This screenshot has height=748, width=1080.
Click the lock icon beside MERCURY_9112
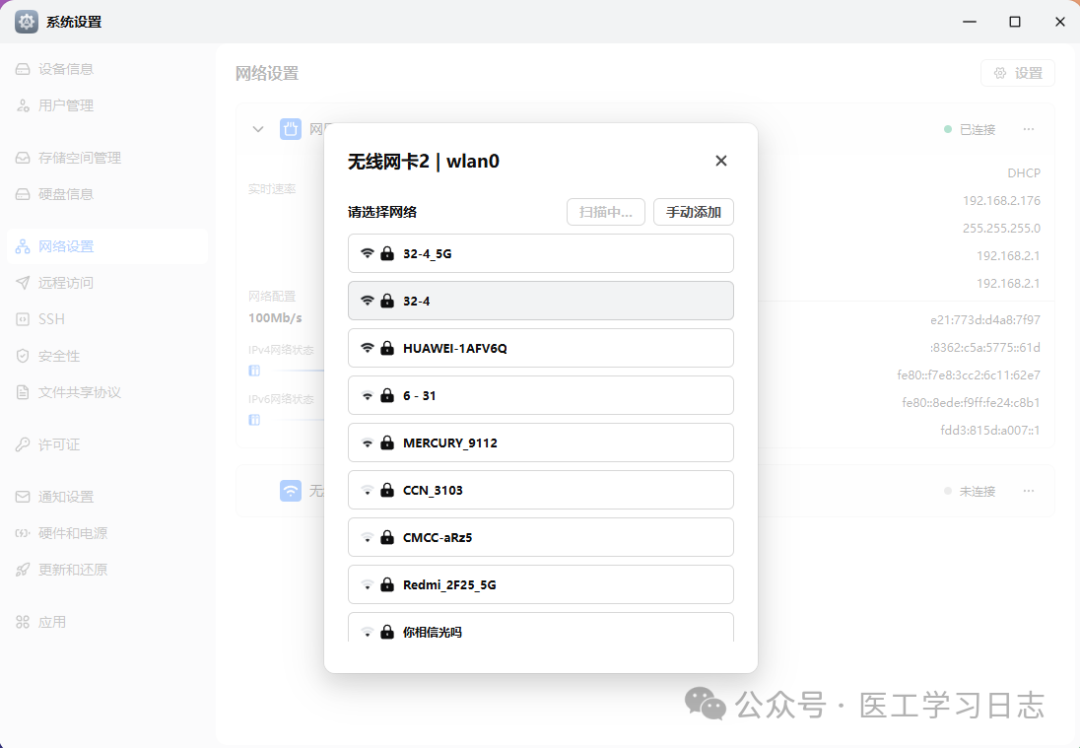click(x=387, y=443)
